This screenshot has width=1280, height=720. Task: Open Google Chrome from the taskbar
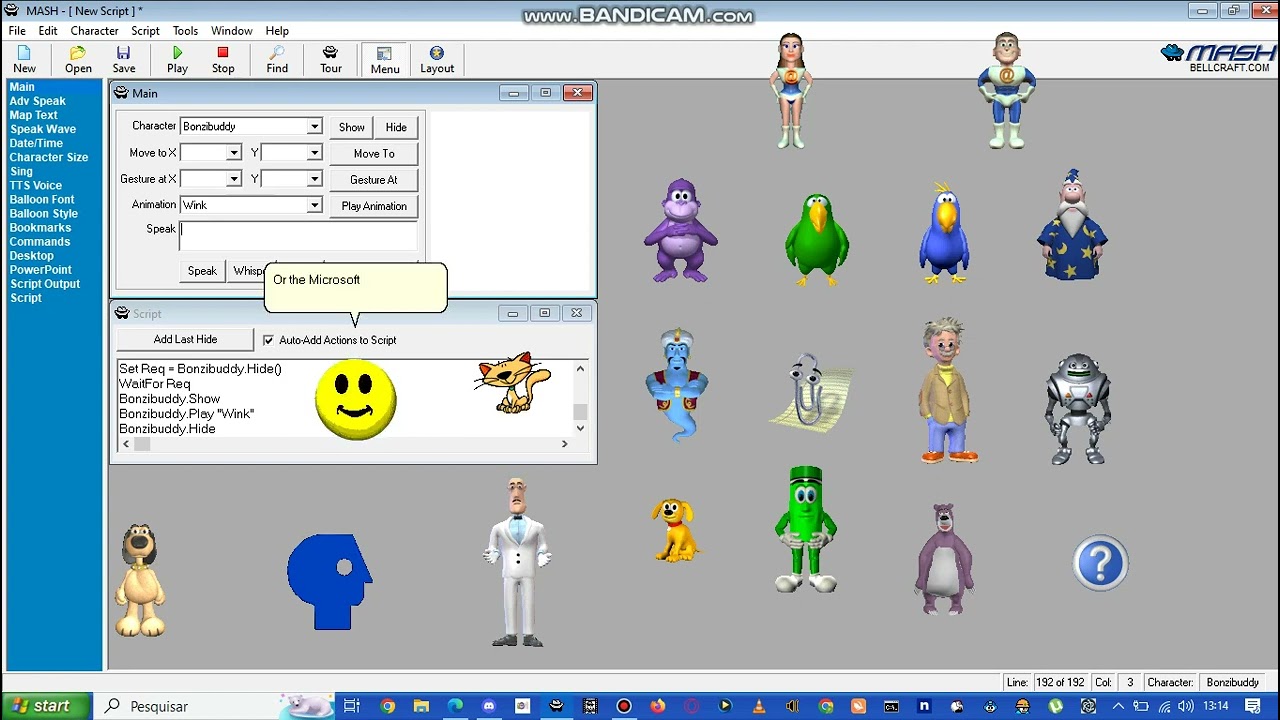pyautogui.click(x=387, y=706)
